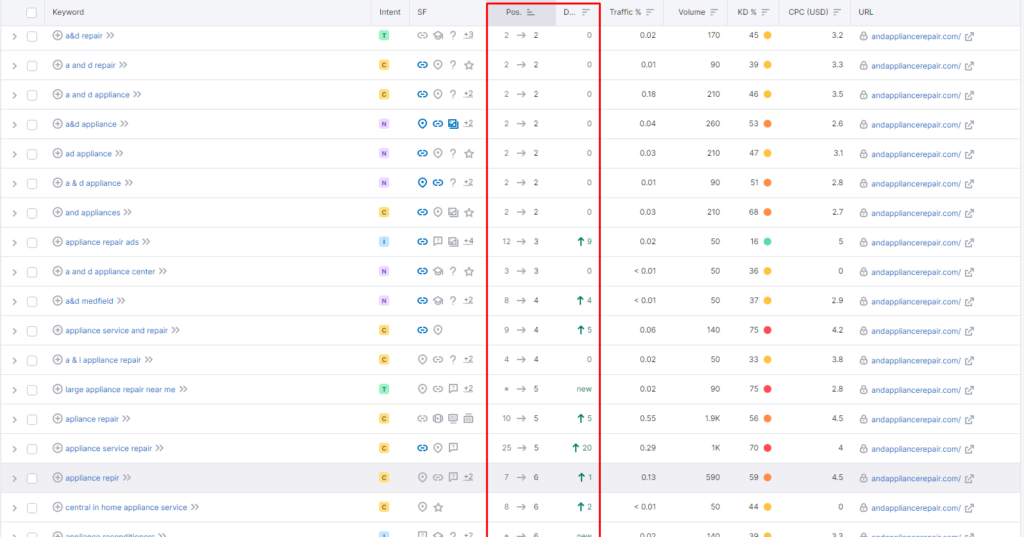
Task: Open external link for appliance service repair URL
Action: tap(970, 449)
